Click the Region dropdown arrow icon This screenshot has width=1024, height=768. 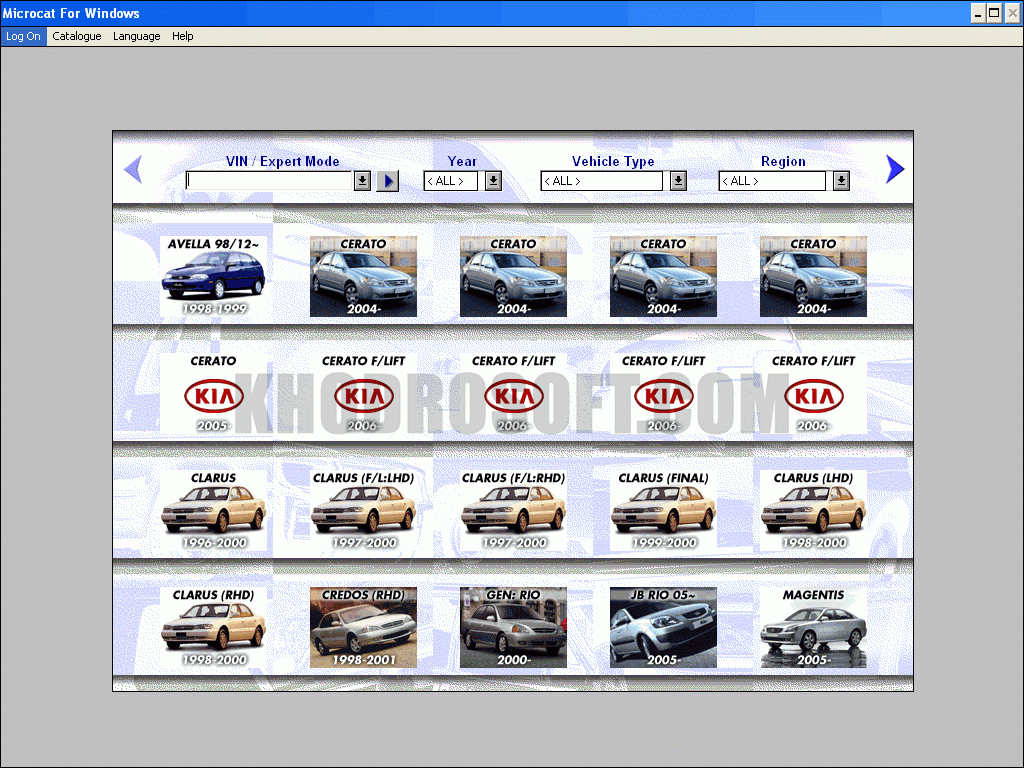pos(840,181)
